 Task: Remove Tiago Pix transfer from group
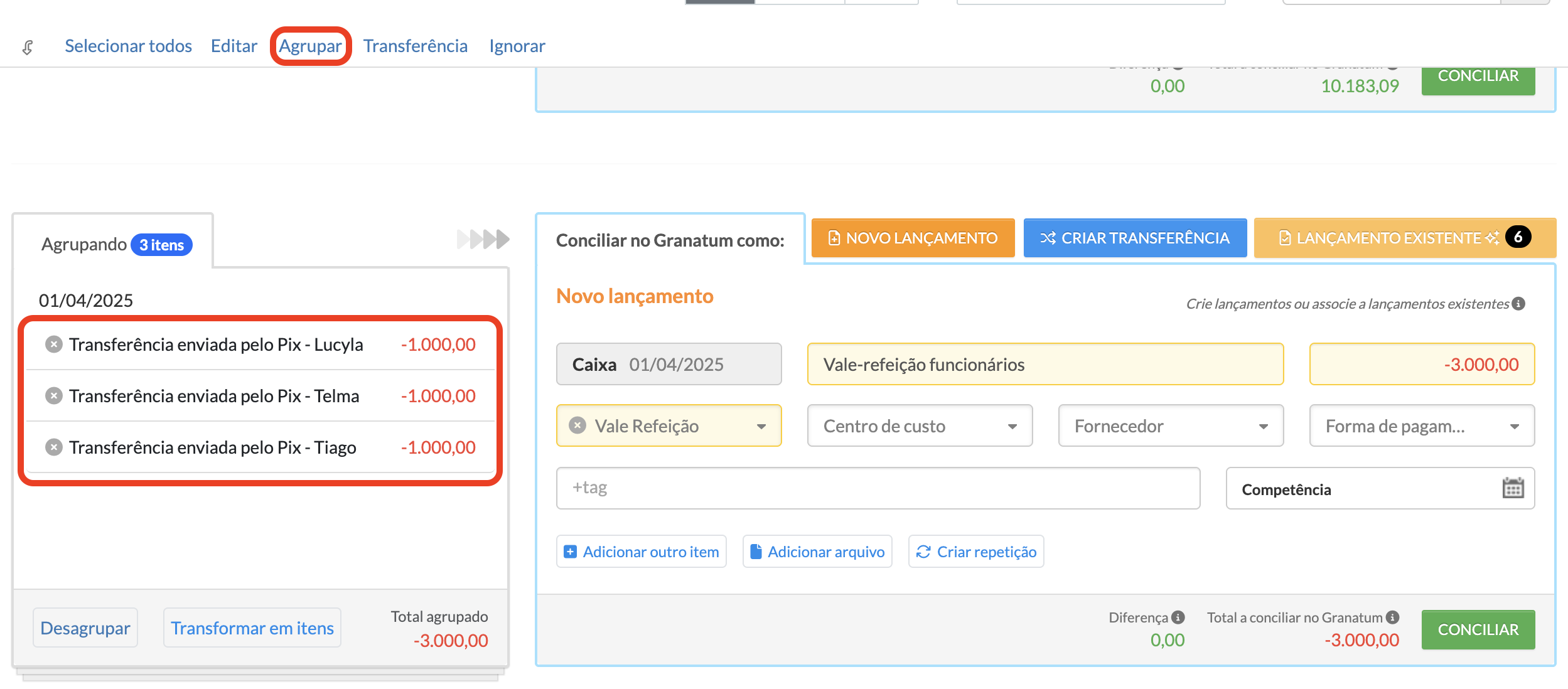(54, 447)
